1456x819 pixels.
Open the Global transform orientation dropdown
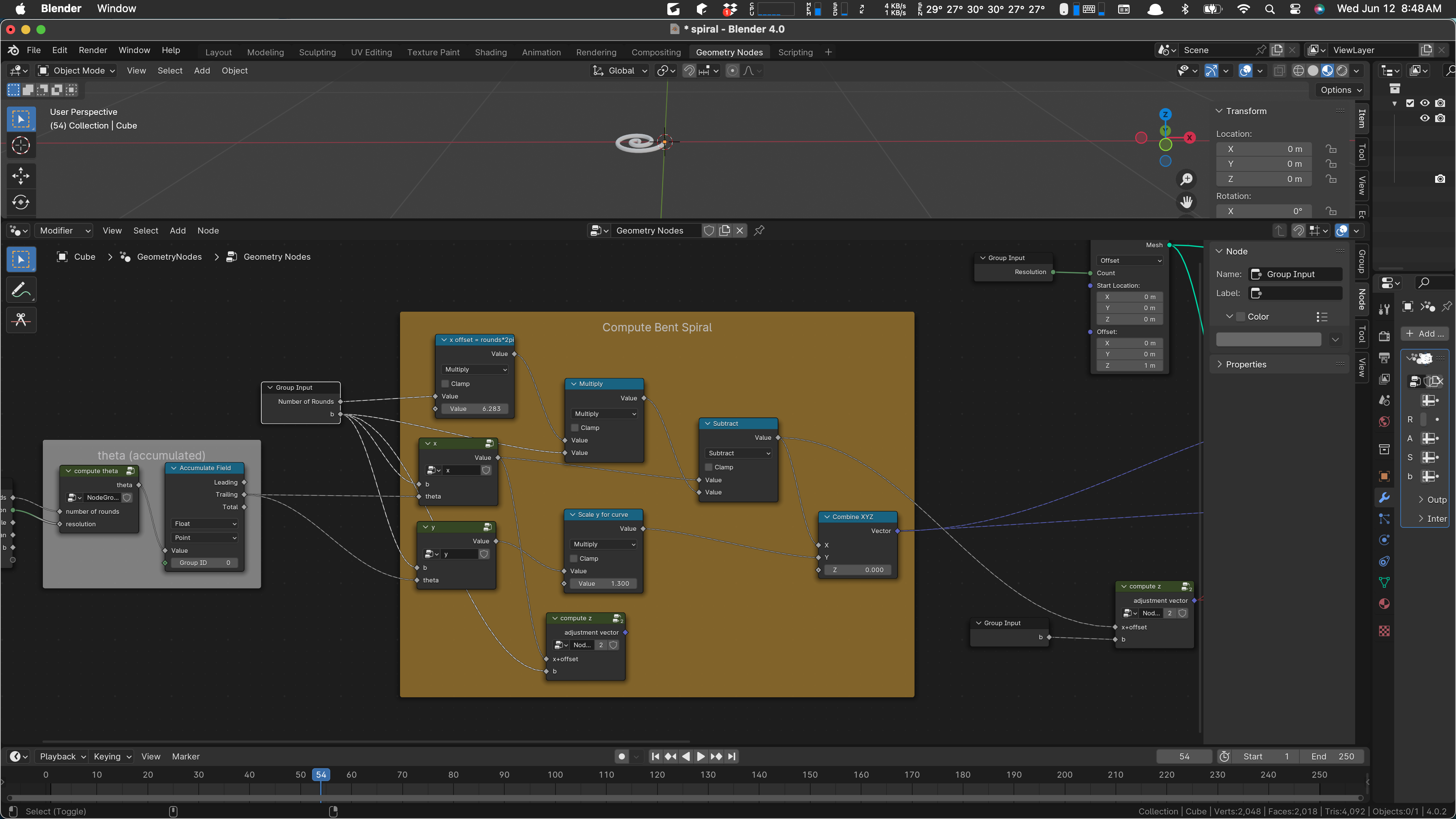pyautogui.click(x=620, y=71)
